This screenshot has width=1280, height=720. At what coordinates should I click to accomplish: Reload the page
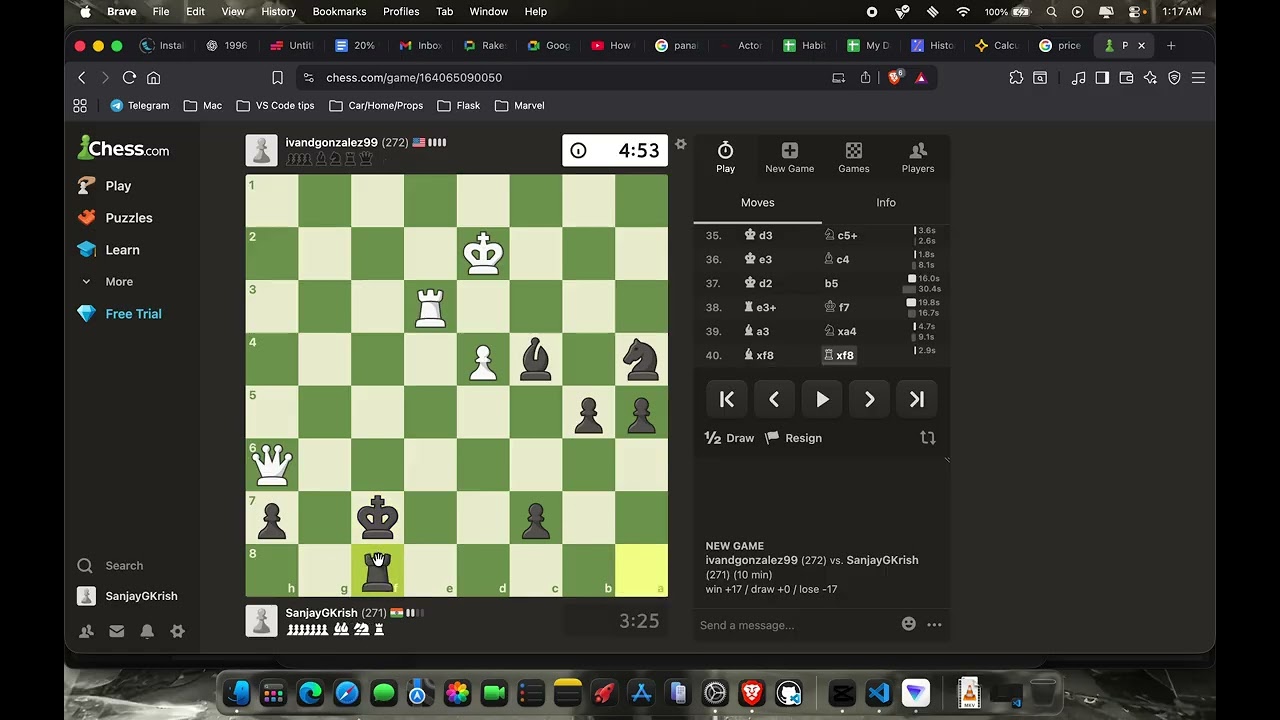click(x=129, y=78)
